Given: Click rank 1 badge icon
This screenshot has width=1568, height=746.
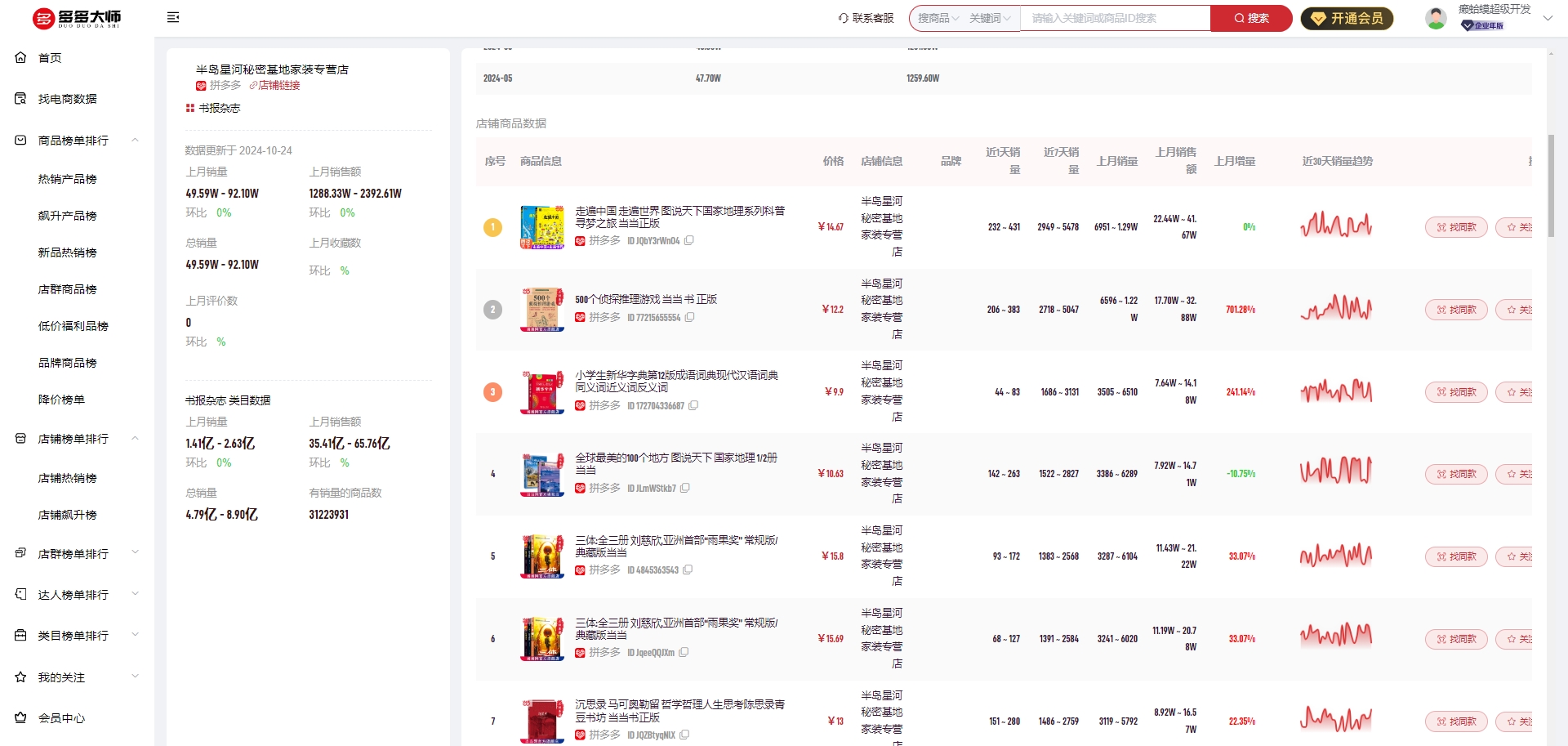Looking at the screenshot, I should [x=492, y=227].
